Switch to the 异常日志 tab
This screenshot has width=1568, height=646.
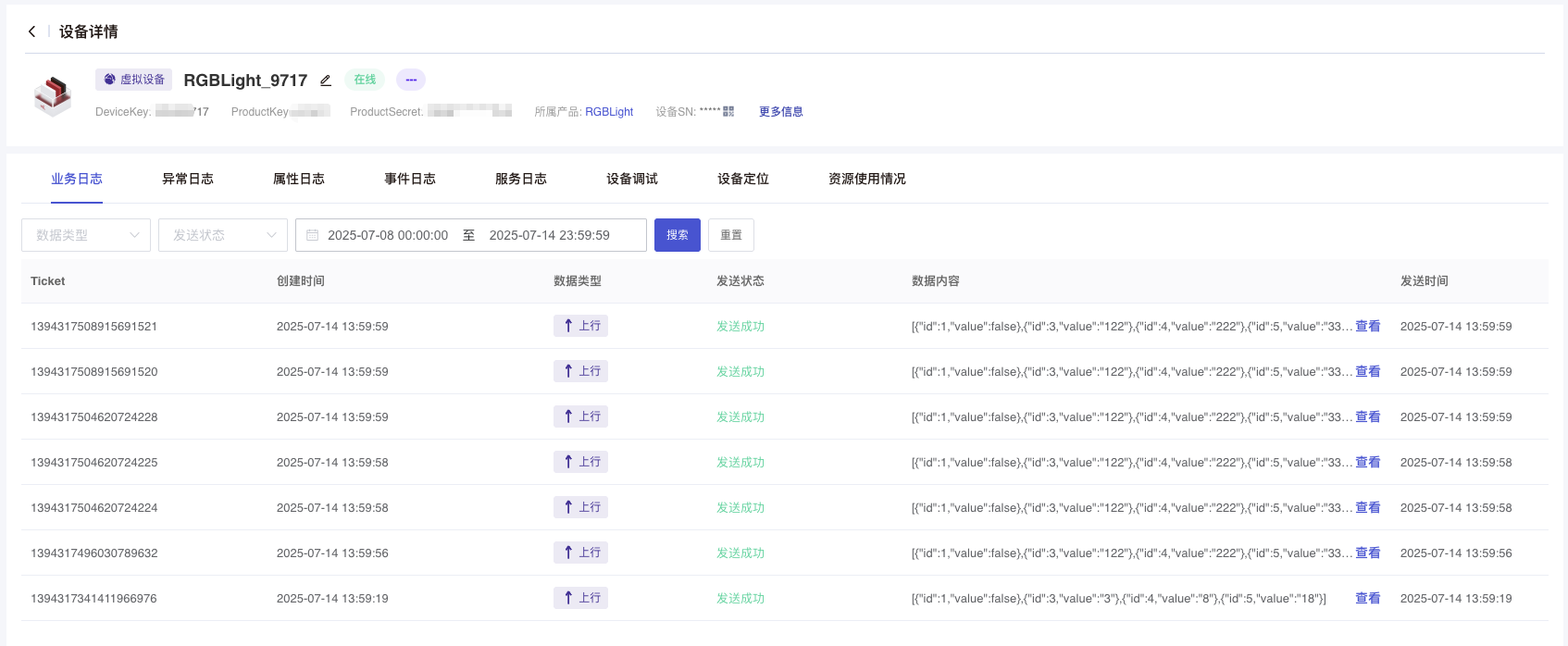tap(188, 179)
